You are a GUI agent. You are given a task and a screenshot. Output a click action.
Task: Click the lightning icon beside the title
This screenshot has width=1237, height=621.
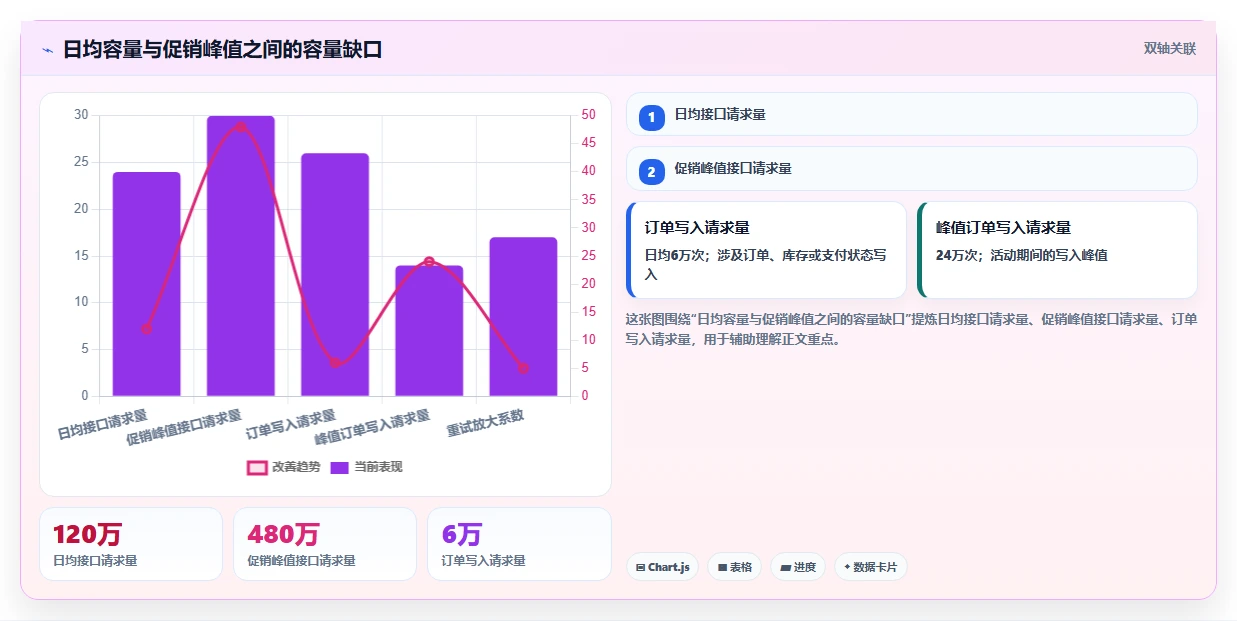pos(48,50)
